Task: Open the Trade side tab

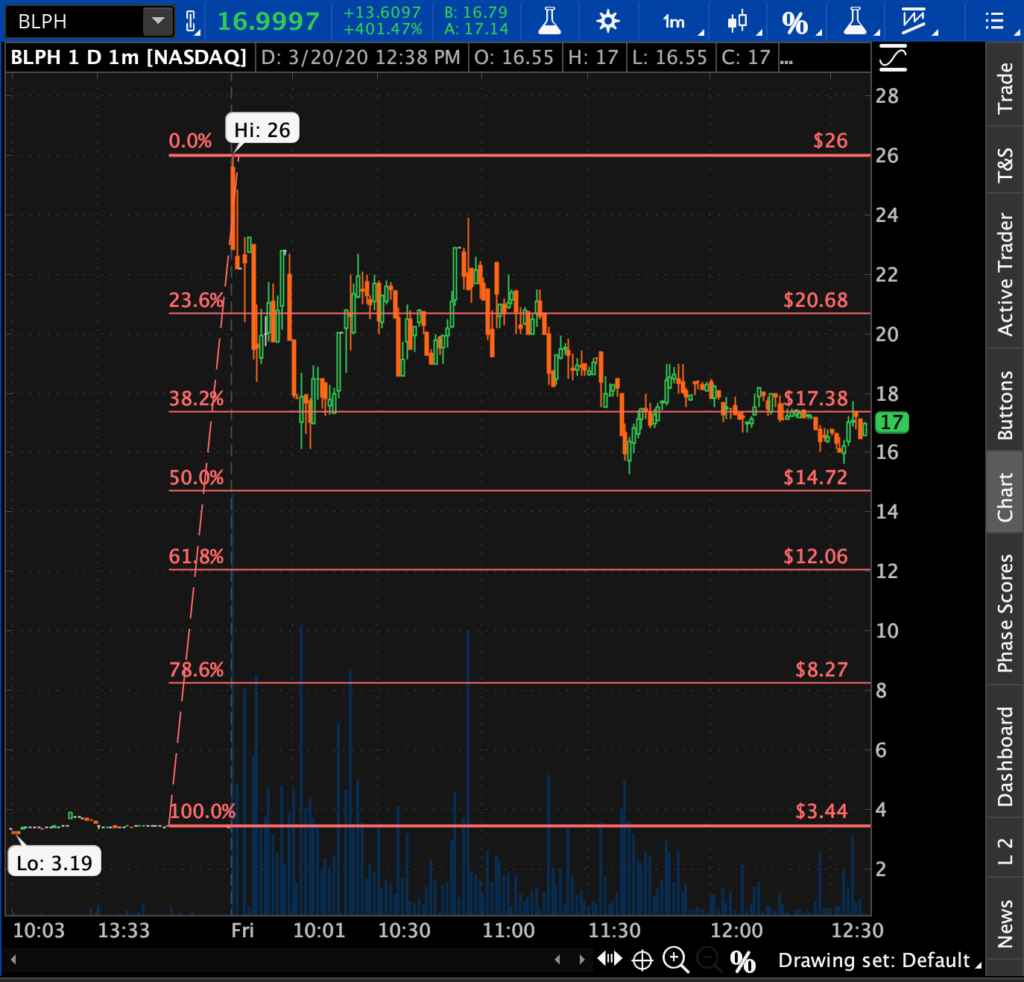Action: pyautogui.click(x=1005, y=89)
